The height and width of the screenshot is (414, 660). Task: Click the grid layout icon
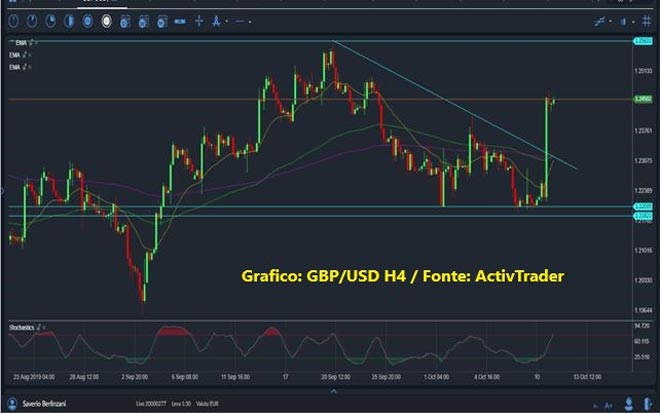click(x=646, y=20)
